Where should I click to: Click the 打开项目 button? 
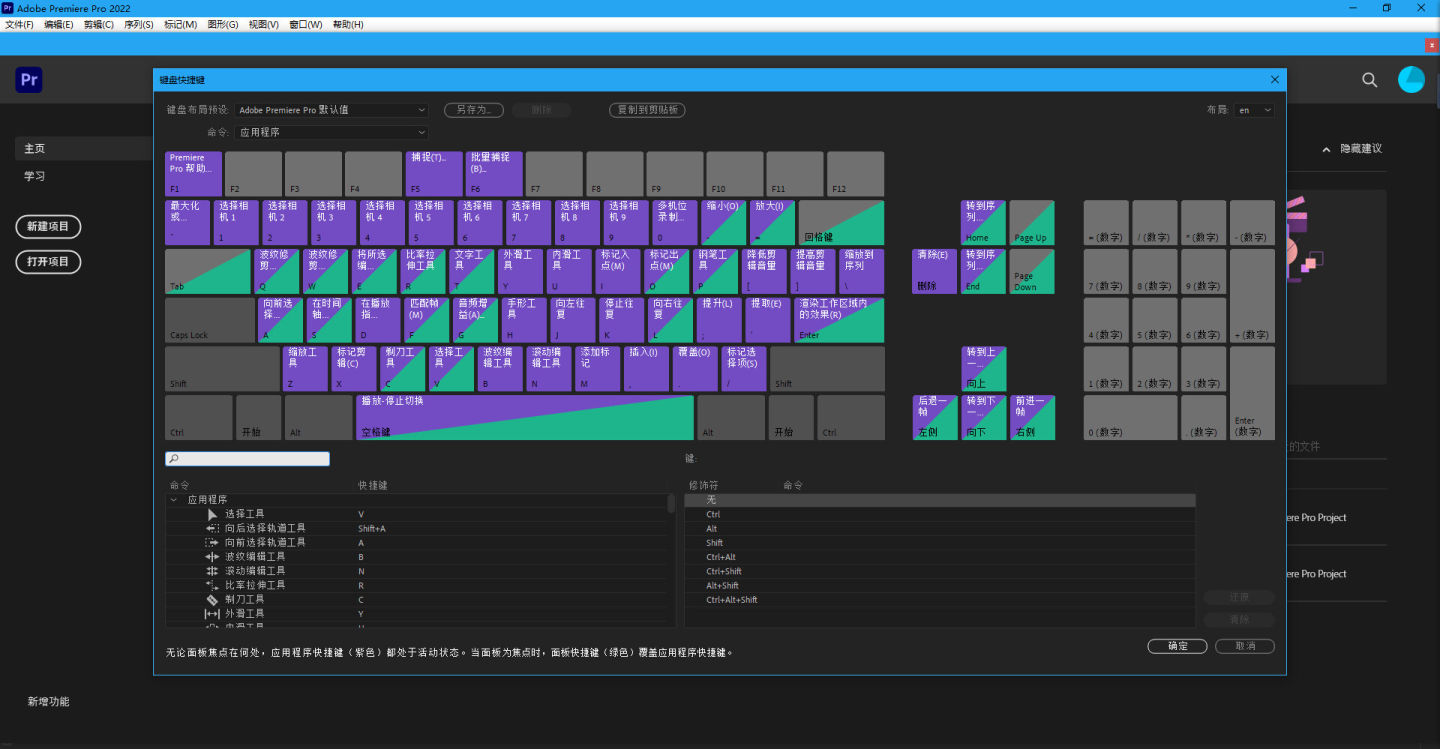48,261
